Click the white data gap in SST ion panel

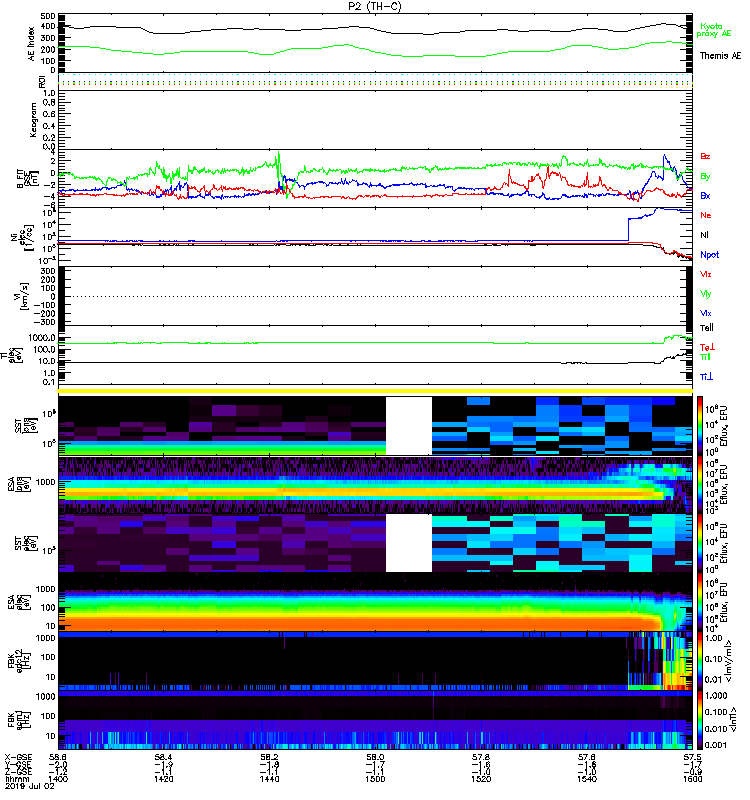409,426
